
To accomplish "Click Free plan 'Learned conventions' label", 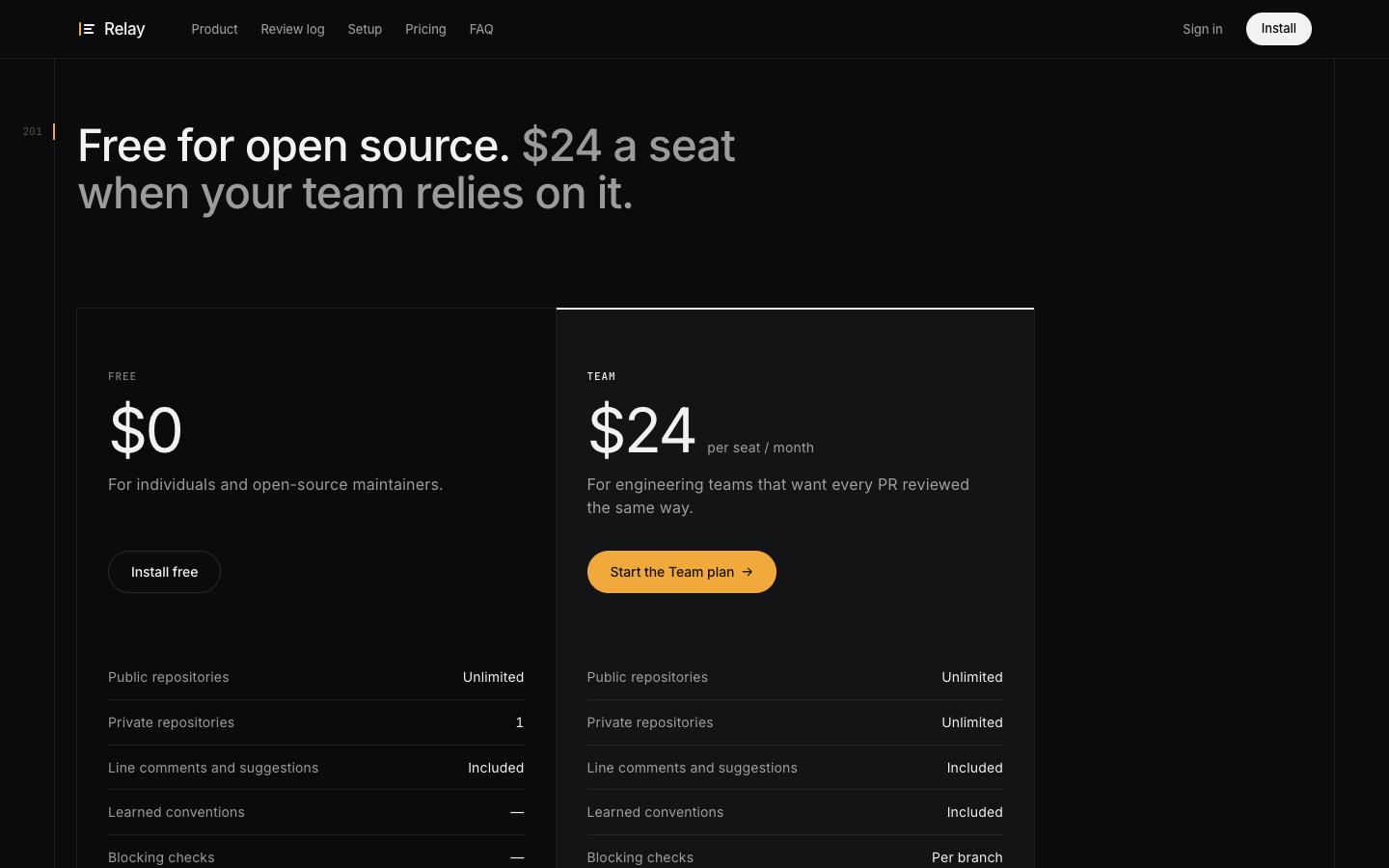I will (x=177, y=812).
